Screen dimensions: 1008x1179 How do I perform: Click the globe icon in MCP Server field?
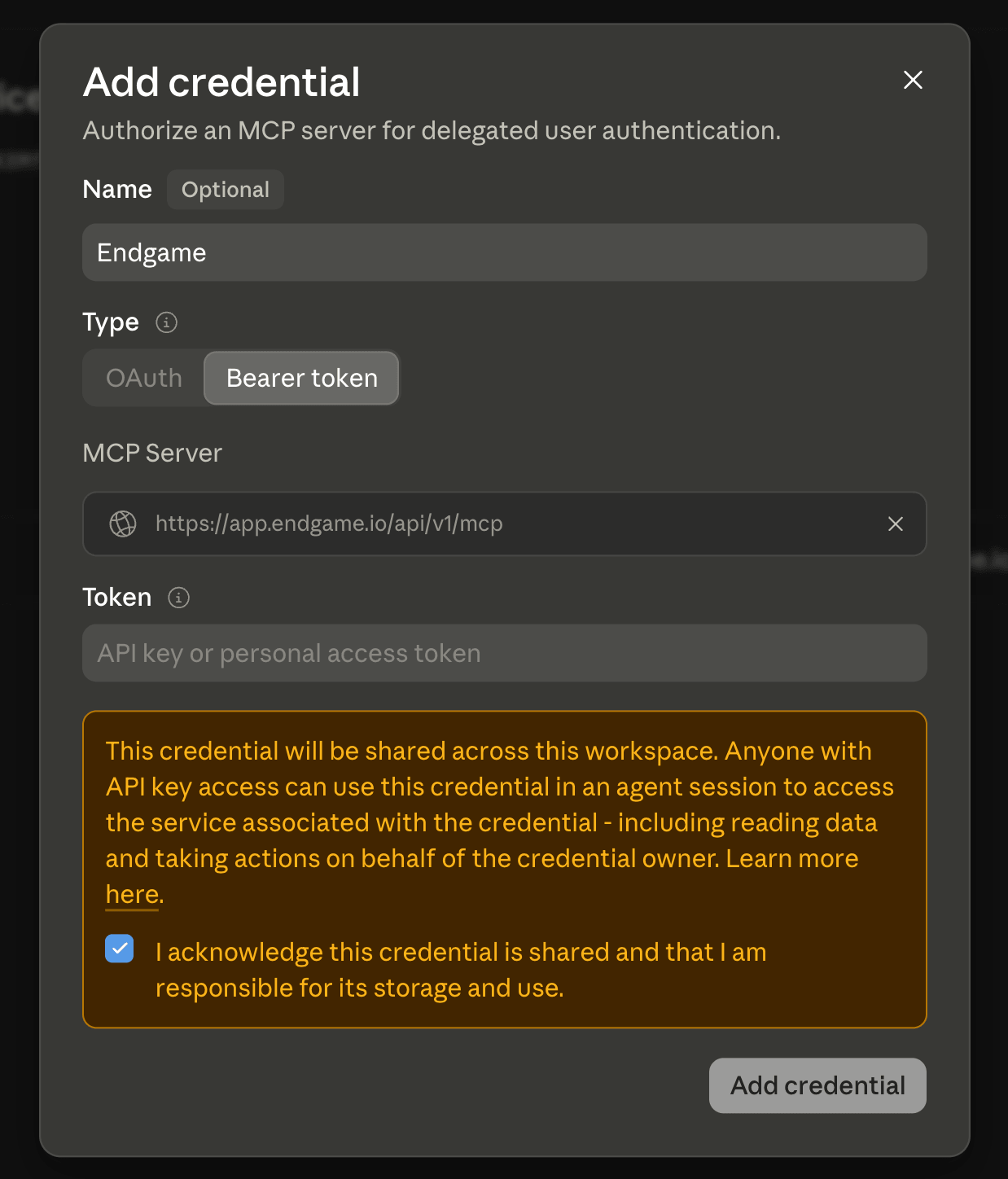point(123,524)
